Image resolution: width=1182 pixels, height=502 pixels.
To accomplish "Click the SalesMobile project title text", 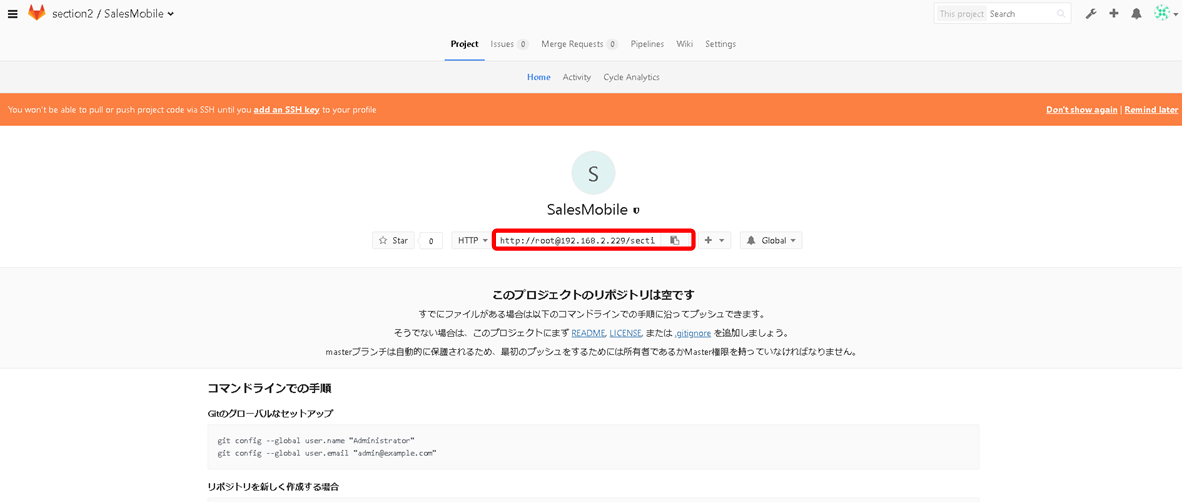I will 587,209.
